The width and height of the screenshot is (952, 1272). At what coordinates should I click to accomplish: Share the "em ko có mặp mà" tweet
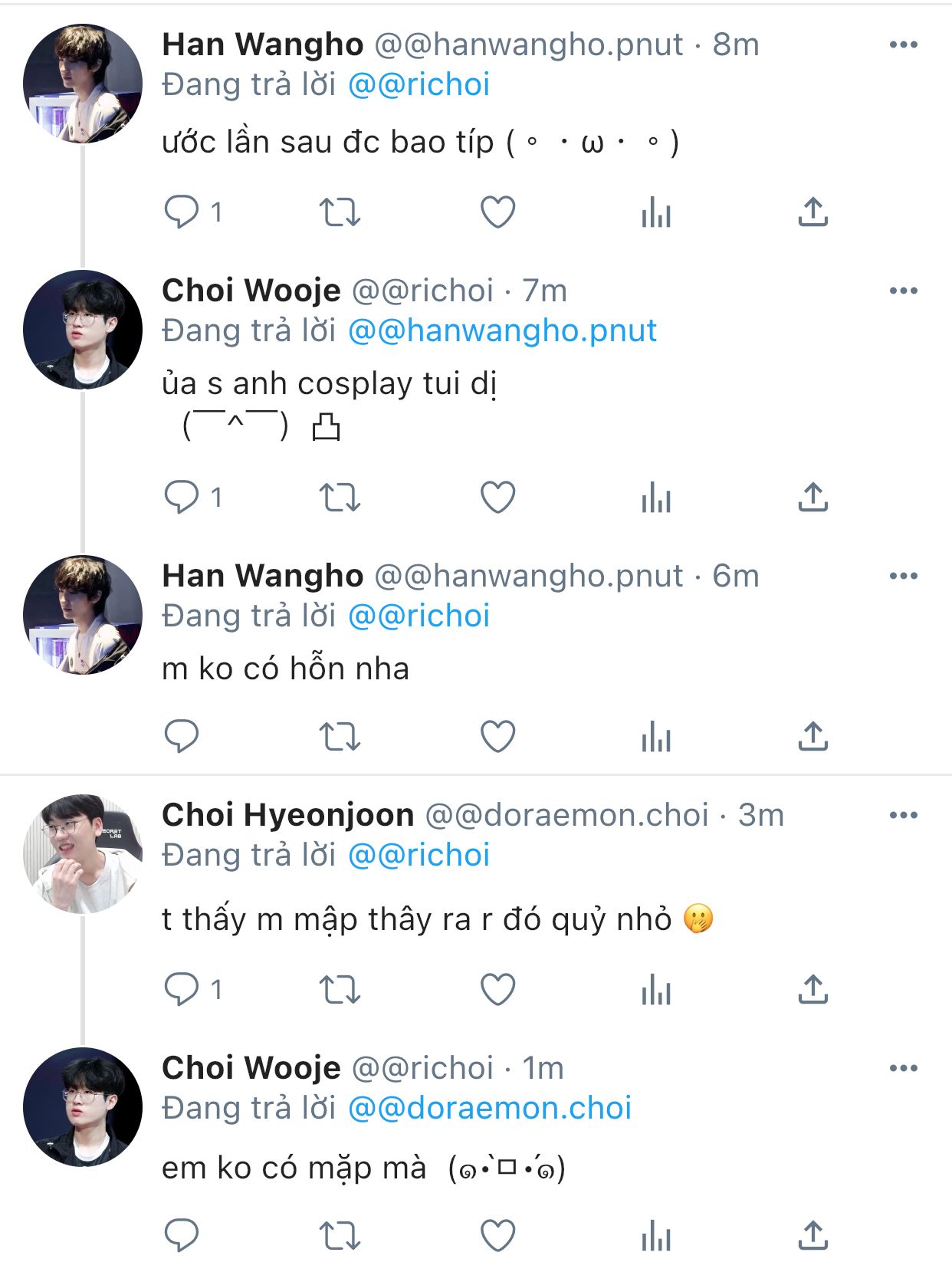click(x=812, y=1236)
